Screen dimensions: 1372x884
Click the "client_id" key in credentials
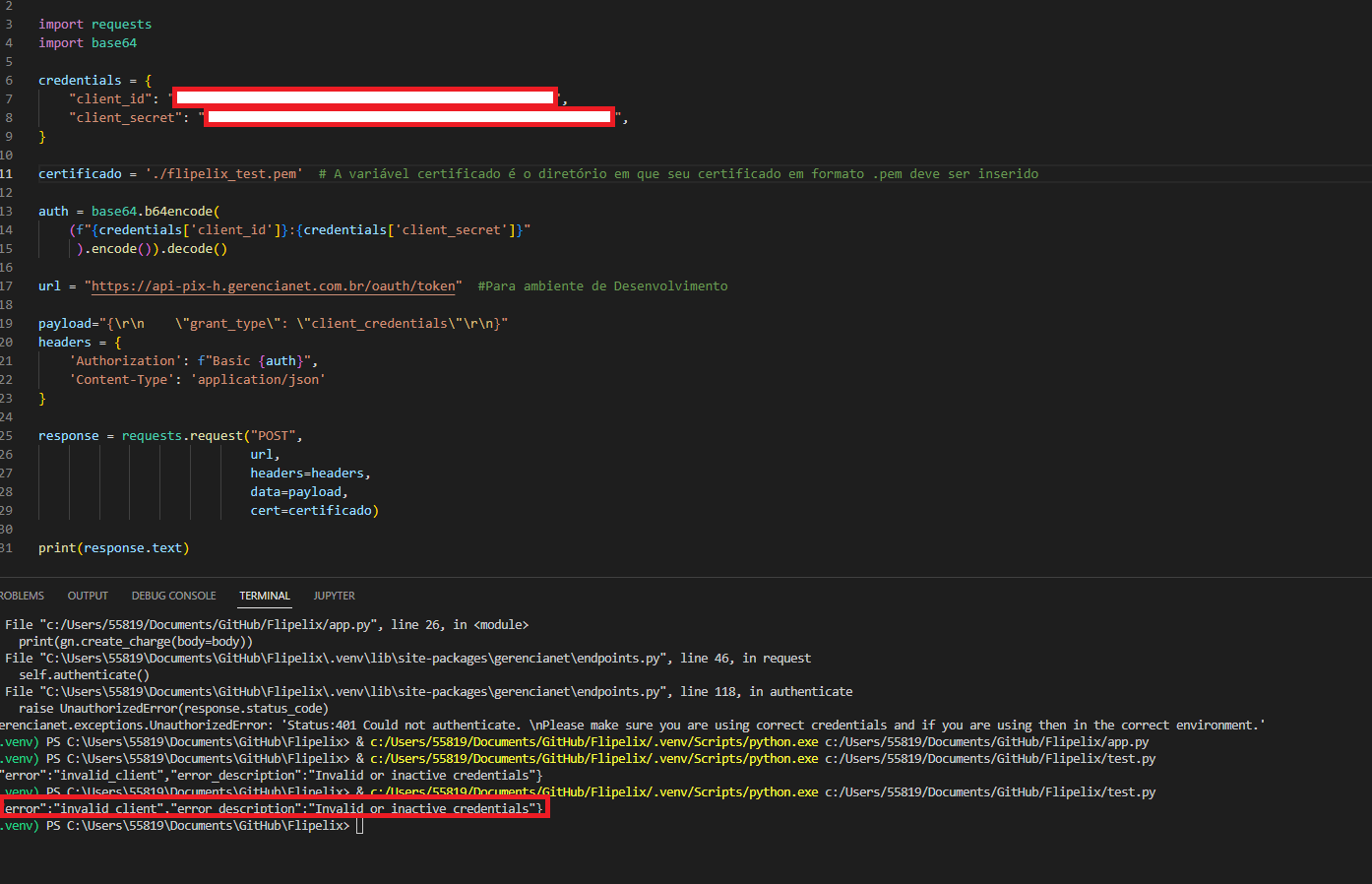[x=110, y=99]
